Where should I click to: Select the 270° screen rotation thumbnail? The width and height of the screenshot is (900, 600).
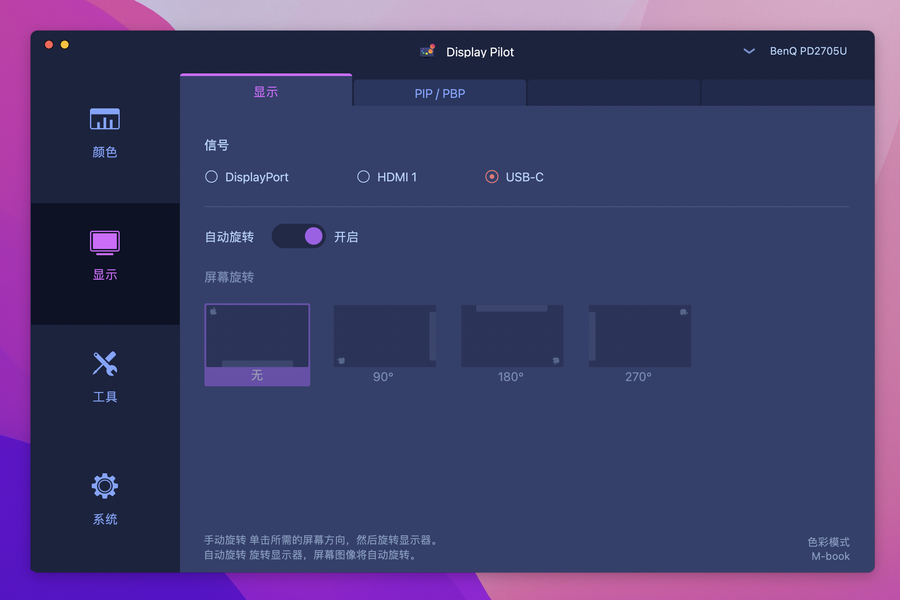(639, 336)
